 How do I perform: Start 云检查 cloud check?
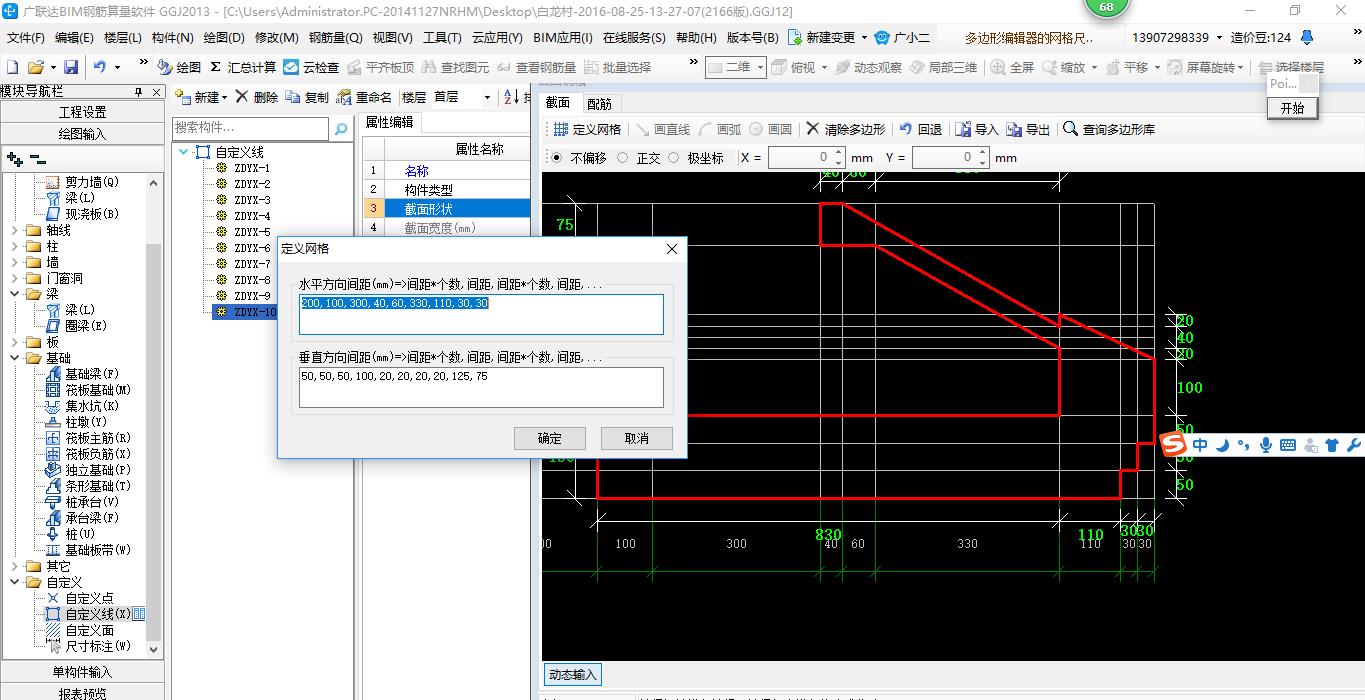click(x=311, y=67)
